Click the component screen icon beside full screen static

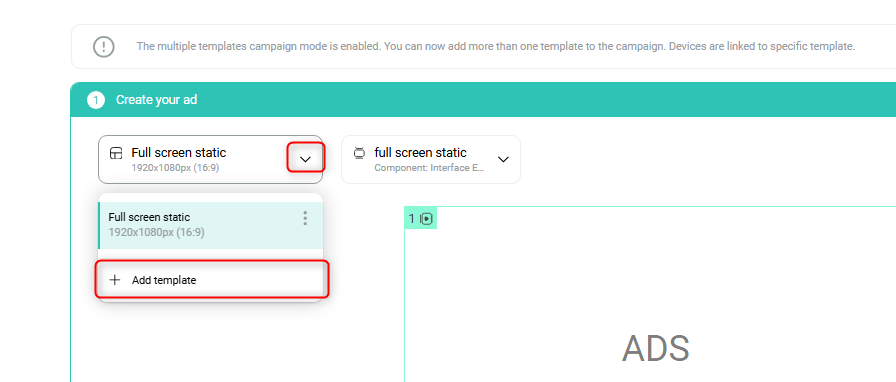pos(359,153)
